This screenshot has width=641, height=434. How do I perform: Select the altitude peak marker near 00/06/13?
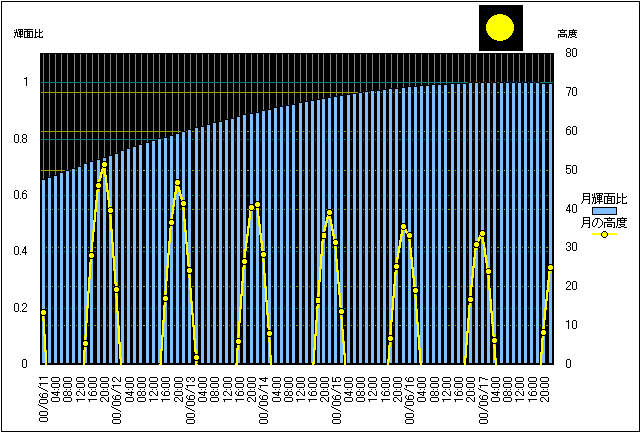(x=177, y=183)
